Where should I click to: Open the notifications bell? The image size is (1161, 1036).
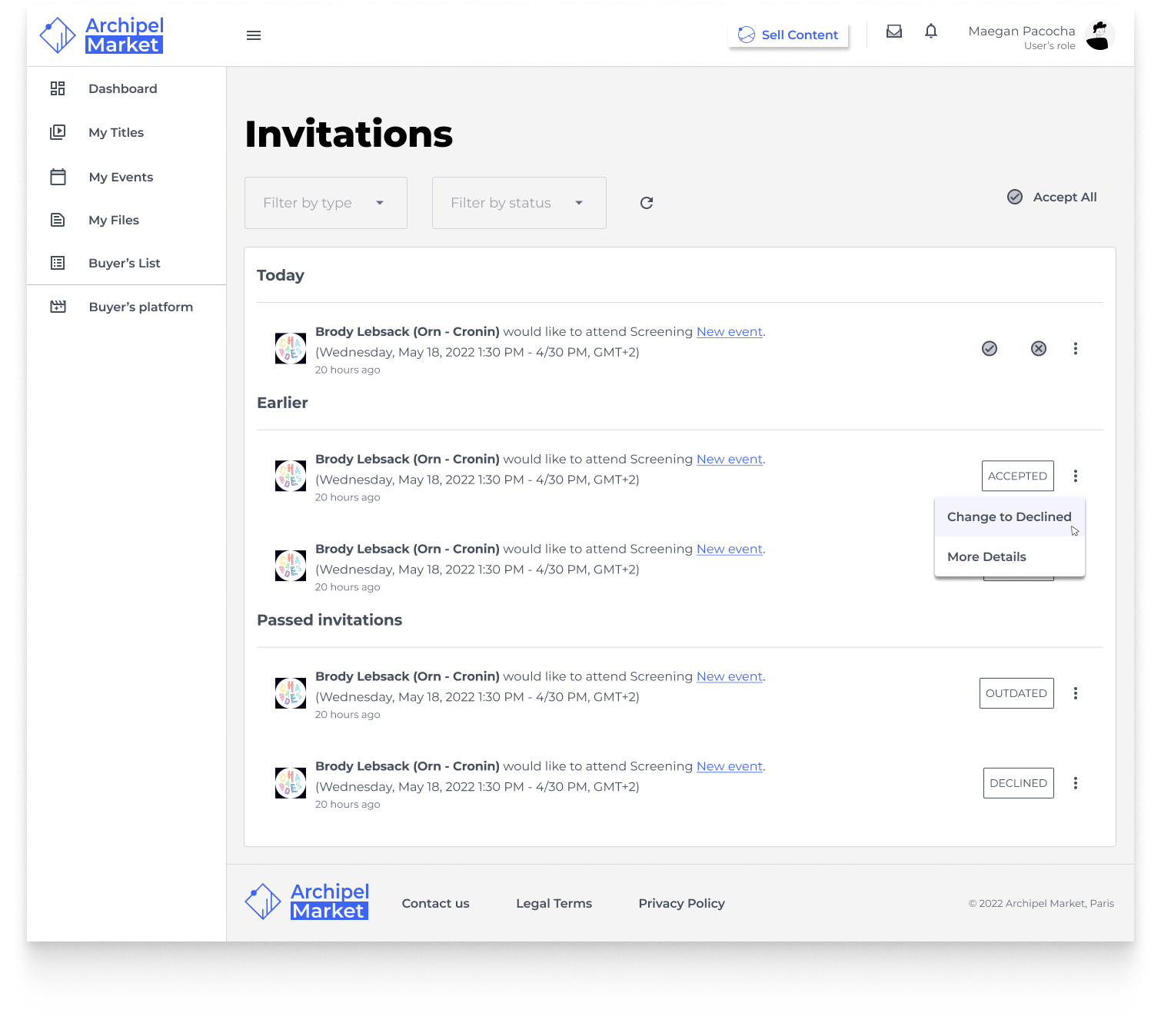(x=930, y=32)
